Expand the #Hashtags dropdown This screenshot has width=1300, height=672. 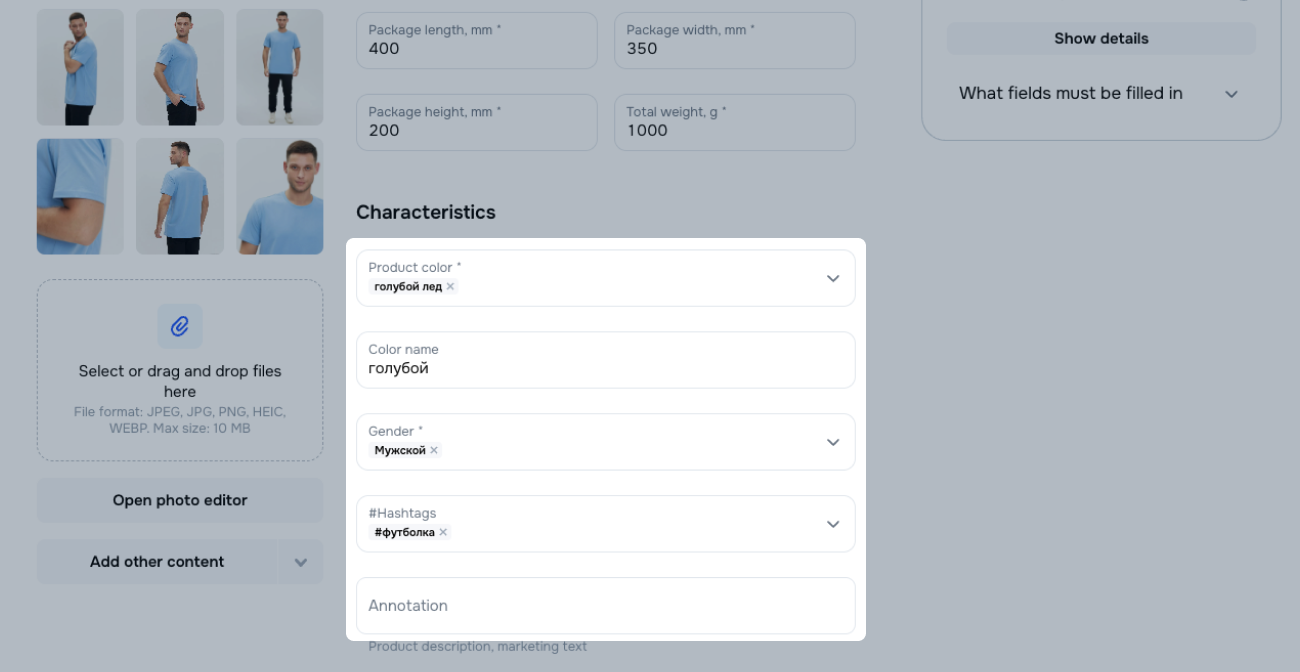(832, 524)
